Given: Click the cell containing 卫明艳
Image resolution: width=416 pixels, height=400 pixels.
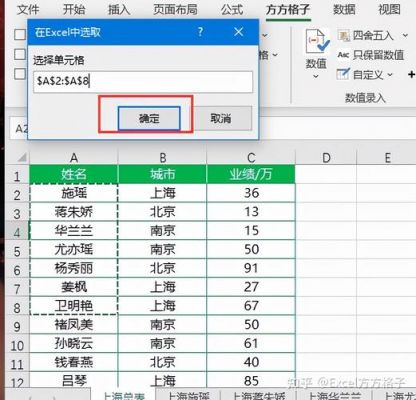Looking at the screenshot, I should (x=74, y=306).
